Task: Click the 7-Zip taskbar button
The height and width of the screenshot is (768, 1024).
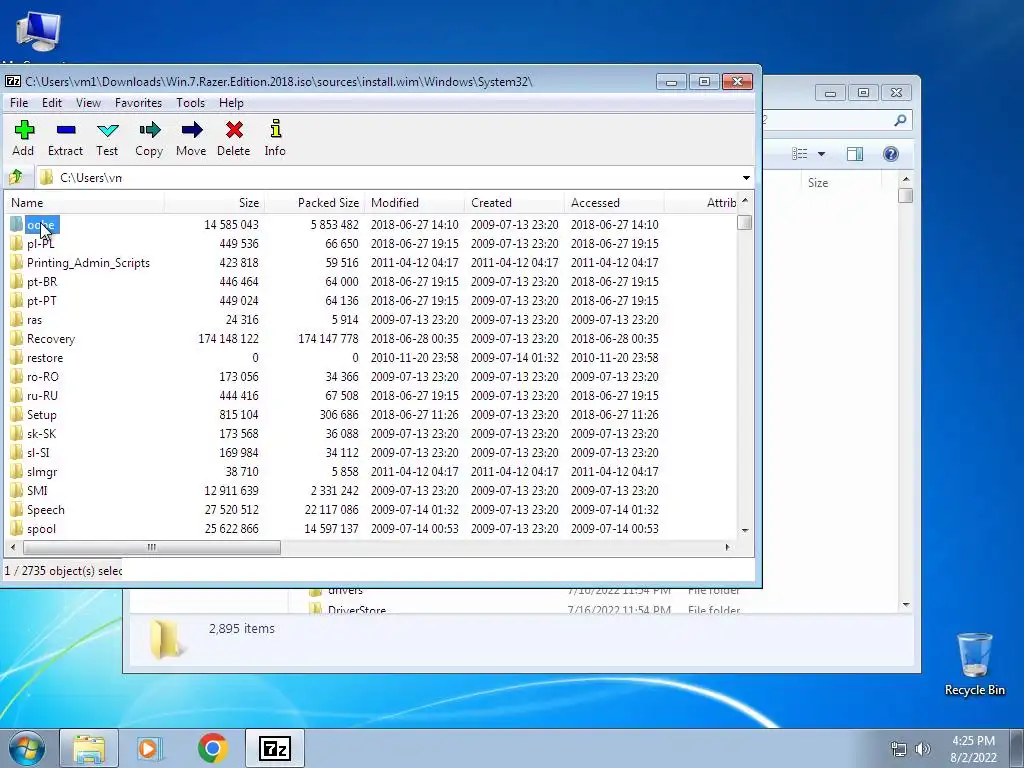Action: [274, 748]
